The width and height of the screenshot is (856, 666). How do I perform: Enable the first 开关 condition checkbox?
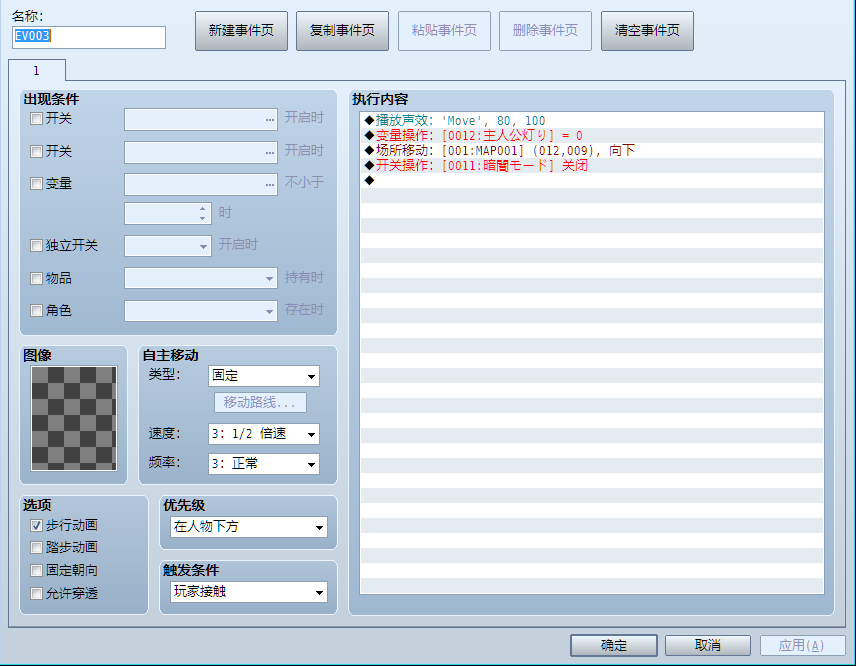(x=37, y=118)
